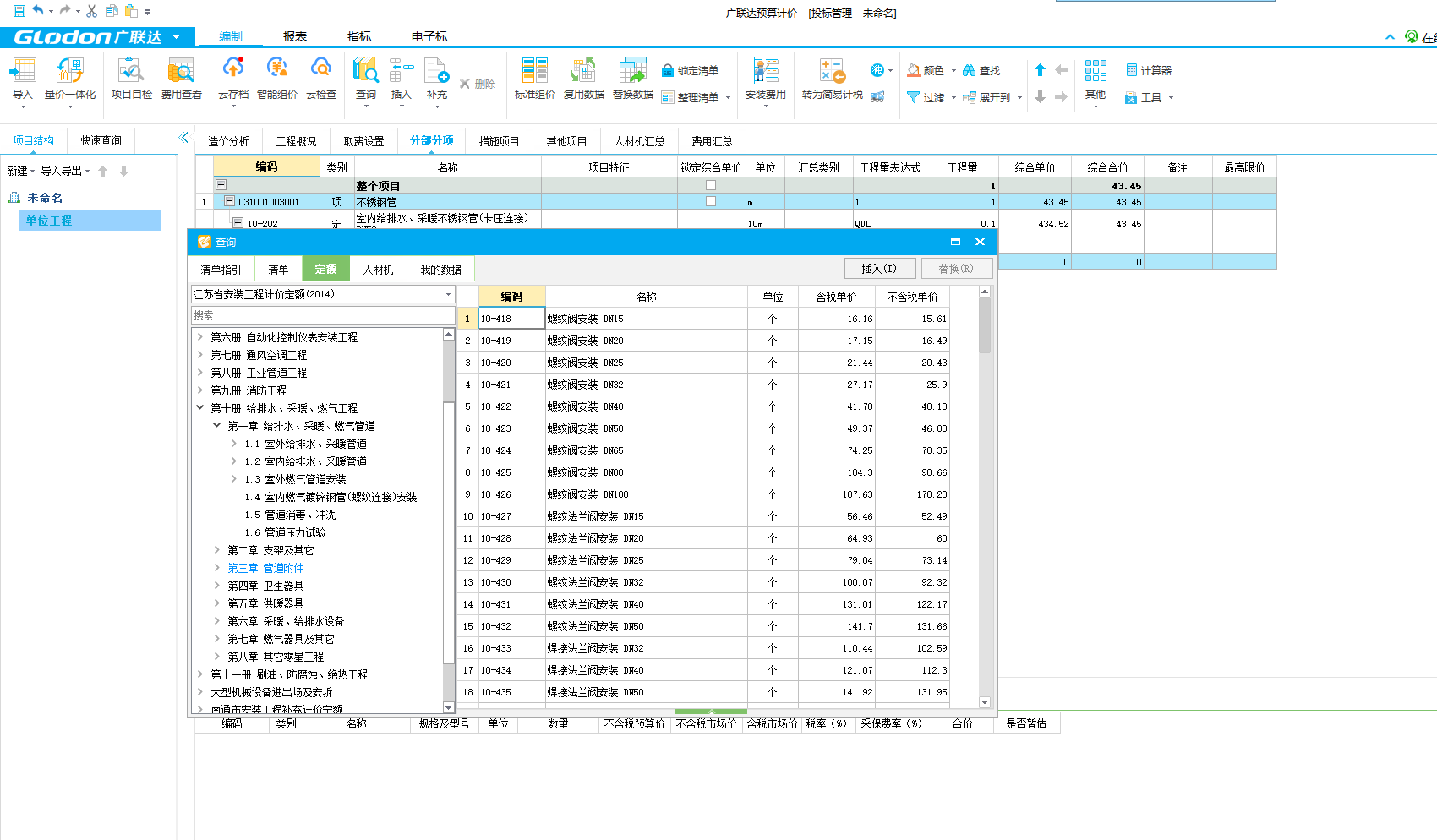Expand 第六册 自动化控制仪表安装工程
The image size is (1437, 840).
pyautogui.click(x=200, y=337)
